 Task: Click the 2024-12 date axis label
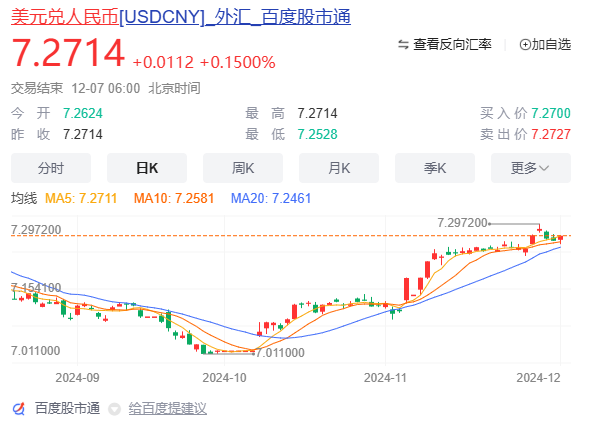pyautogui.click(x=538, y=378)
